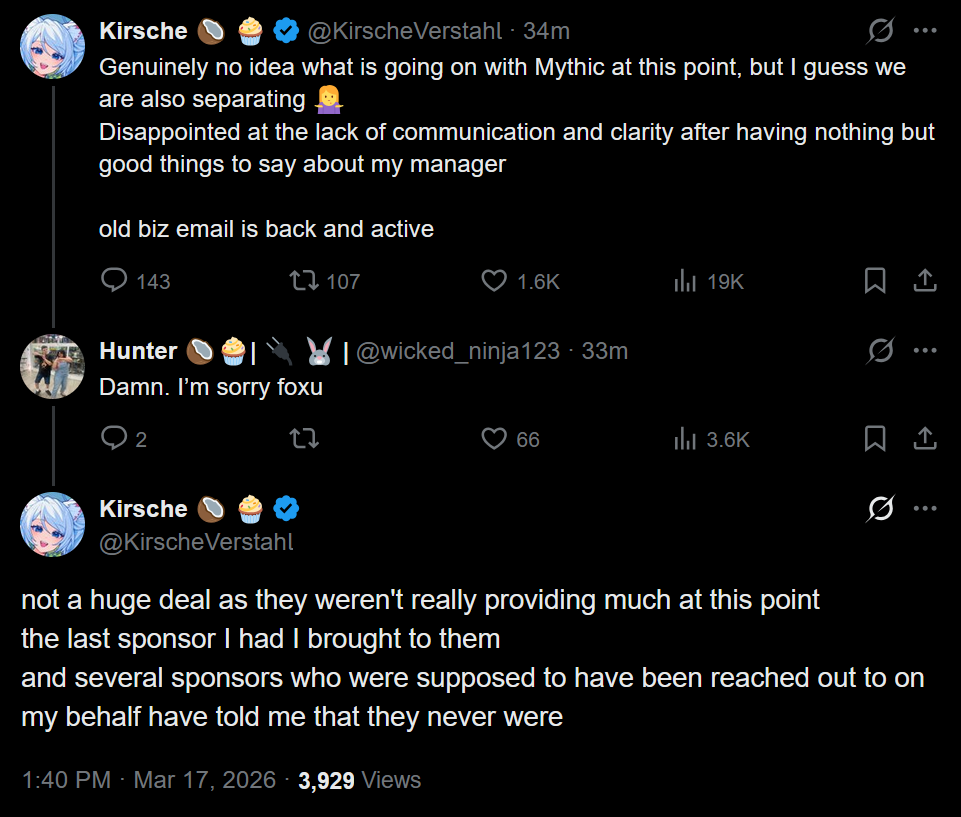Open the 1:40 PM Mar 17, 2026 timestamp
961x817 pixels.
(x=148, y=780)
